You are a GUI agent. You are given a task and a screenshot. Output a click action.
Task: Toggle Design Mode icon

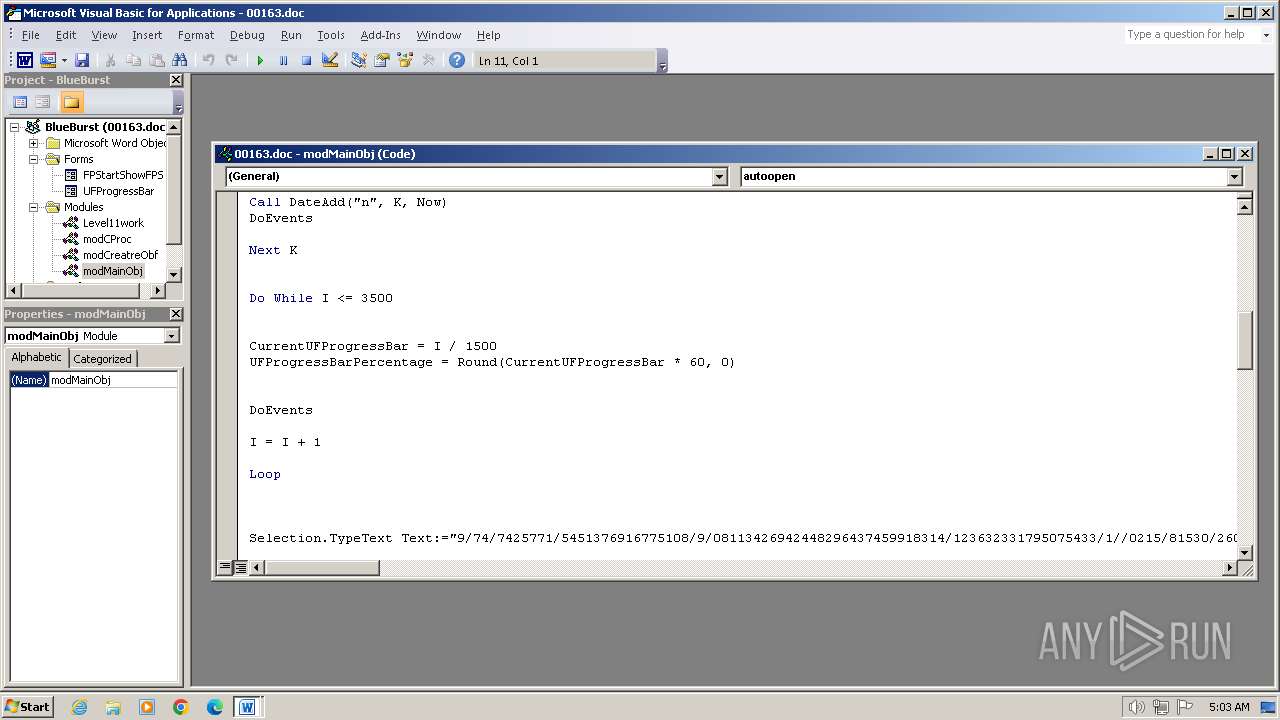[x=330, y=60]
